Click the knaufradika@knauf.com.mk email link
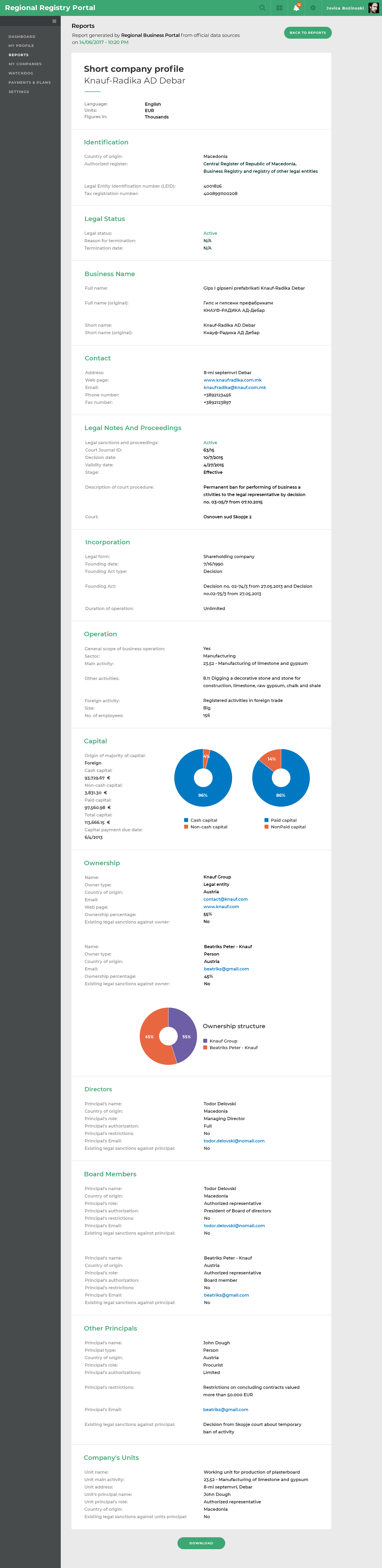Image resolution: width=382 pixels, height=1568 pixels. [x=235, y=388]
